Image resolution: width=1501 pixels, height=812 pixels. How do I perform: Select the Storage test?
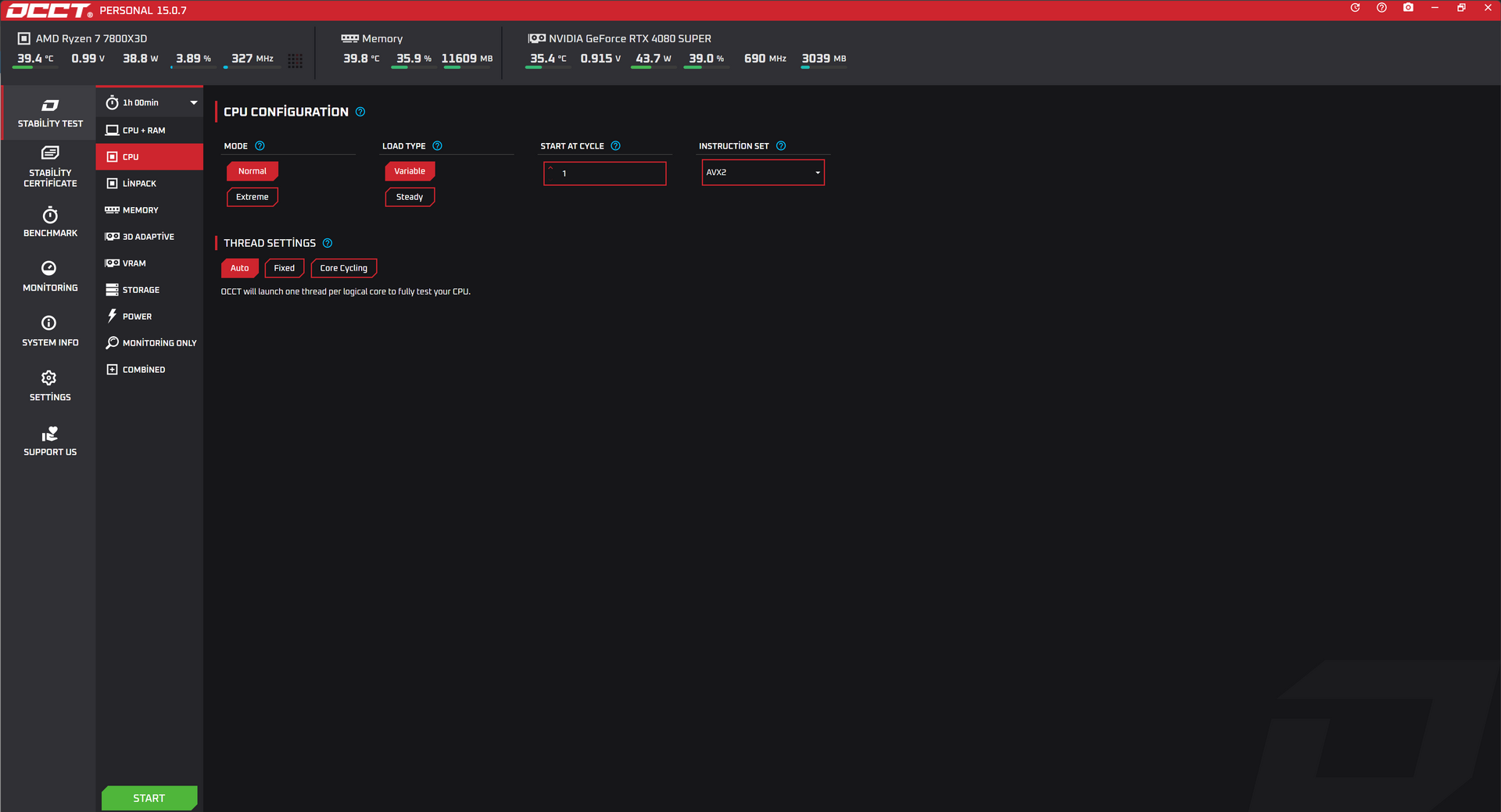point(150,290)
